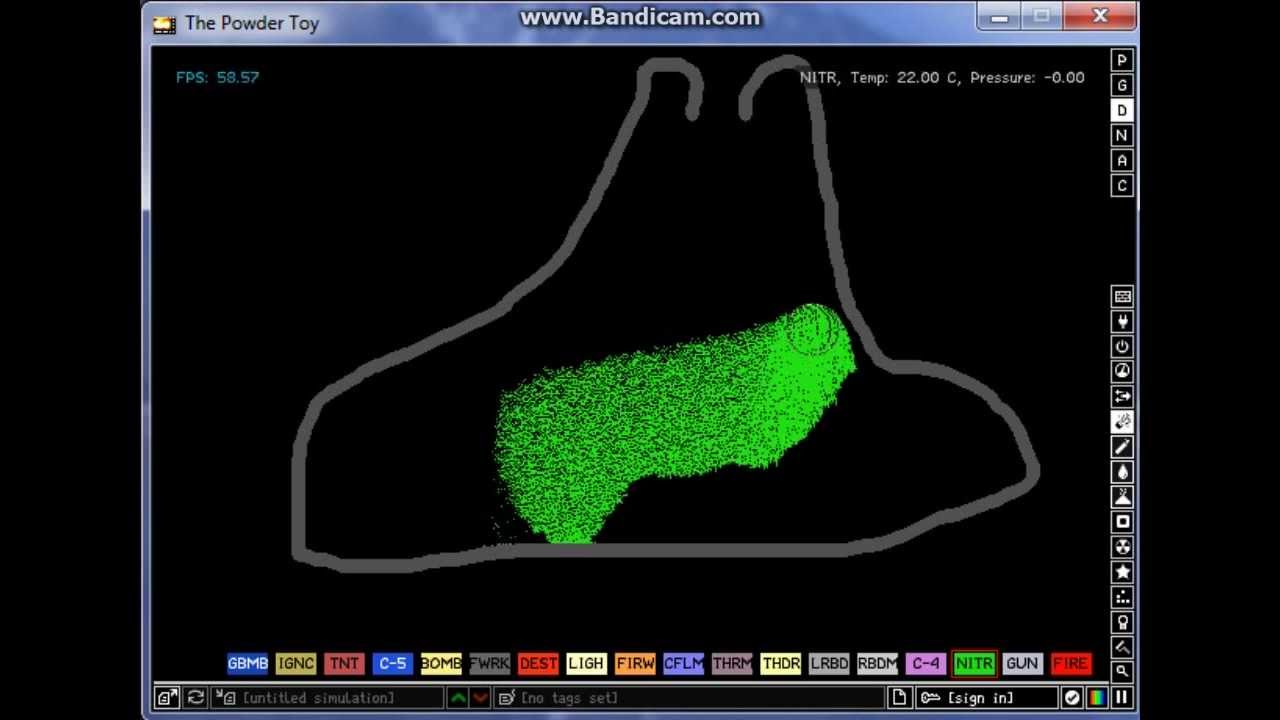Select the CFLM element
The image size is (1280, 720).
point(684,663)
